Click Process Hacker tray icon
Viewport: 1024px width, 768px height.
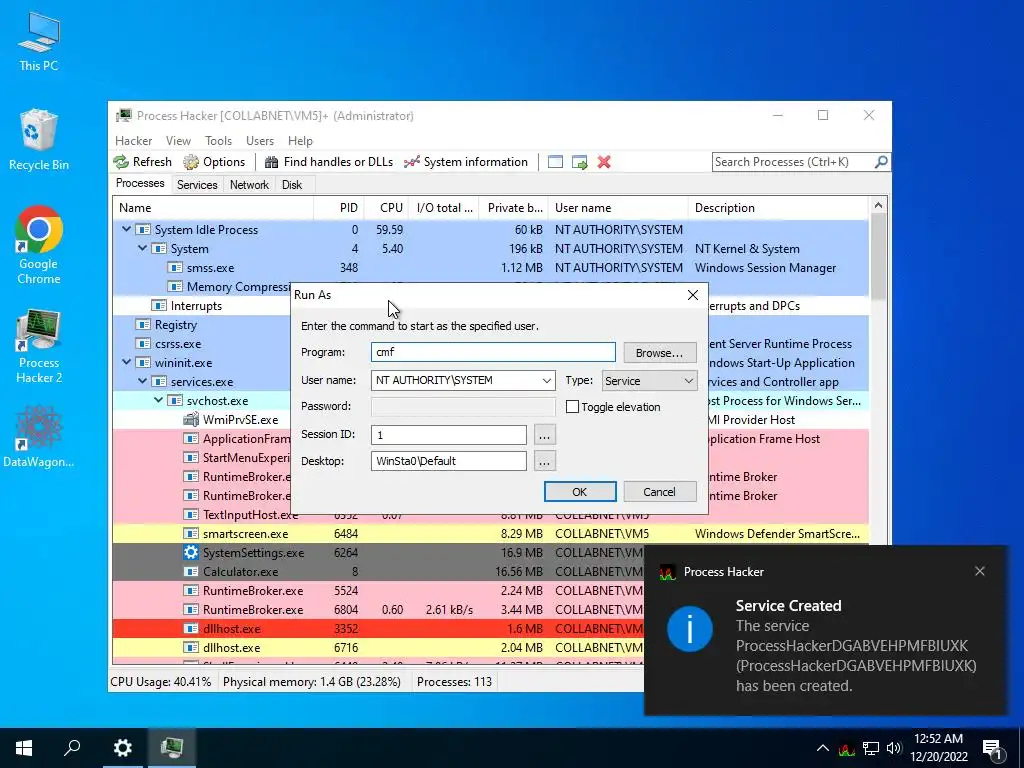click(847, 748)
